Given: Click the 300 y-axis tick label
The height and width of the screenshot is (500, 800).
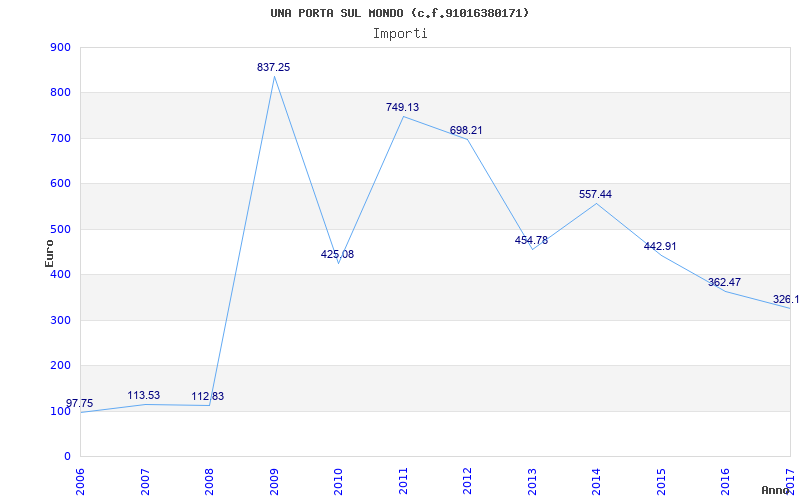Looking at the screenshot, I should click(61, 320).
